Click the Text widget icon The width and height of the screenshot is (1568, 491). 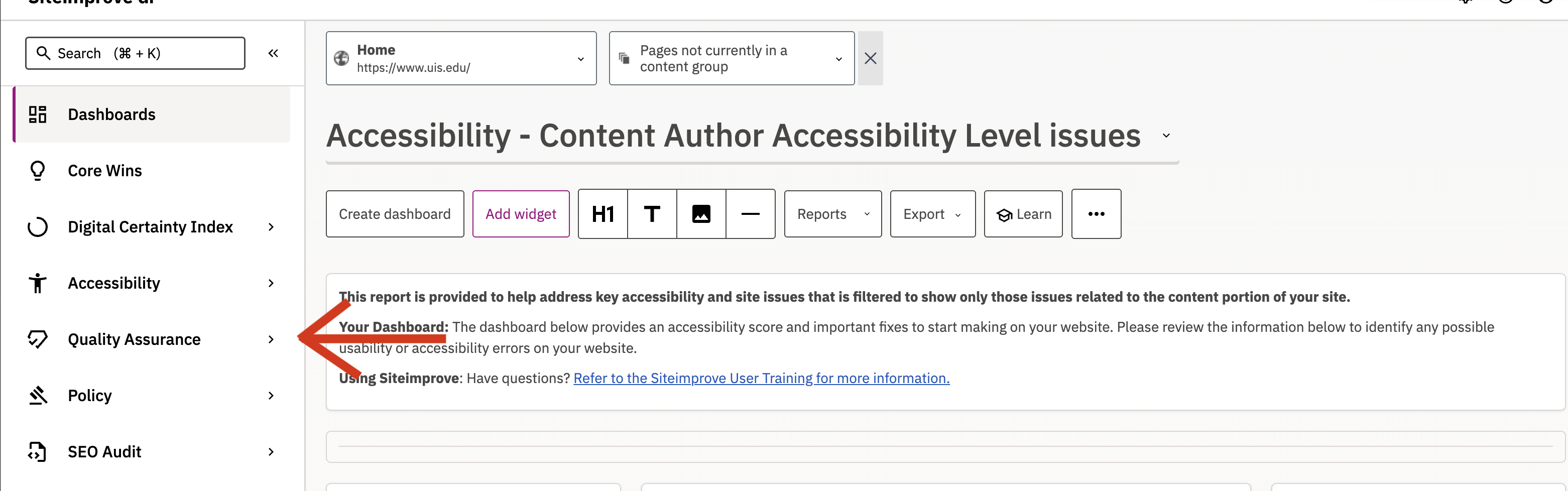[651, 213]
